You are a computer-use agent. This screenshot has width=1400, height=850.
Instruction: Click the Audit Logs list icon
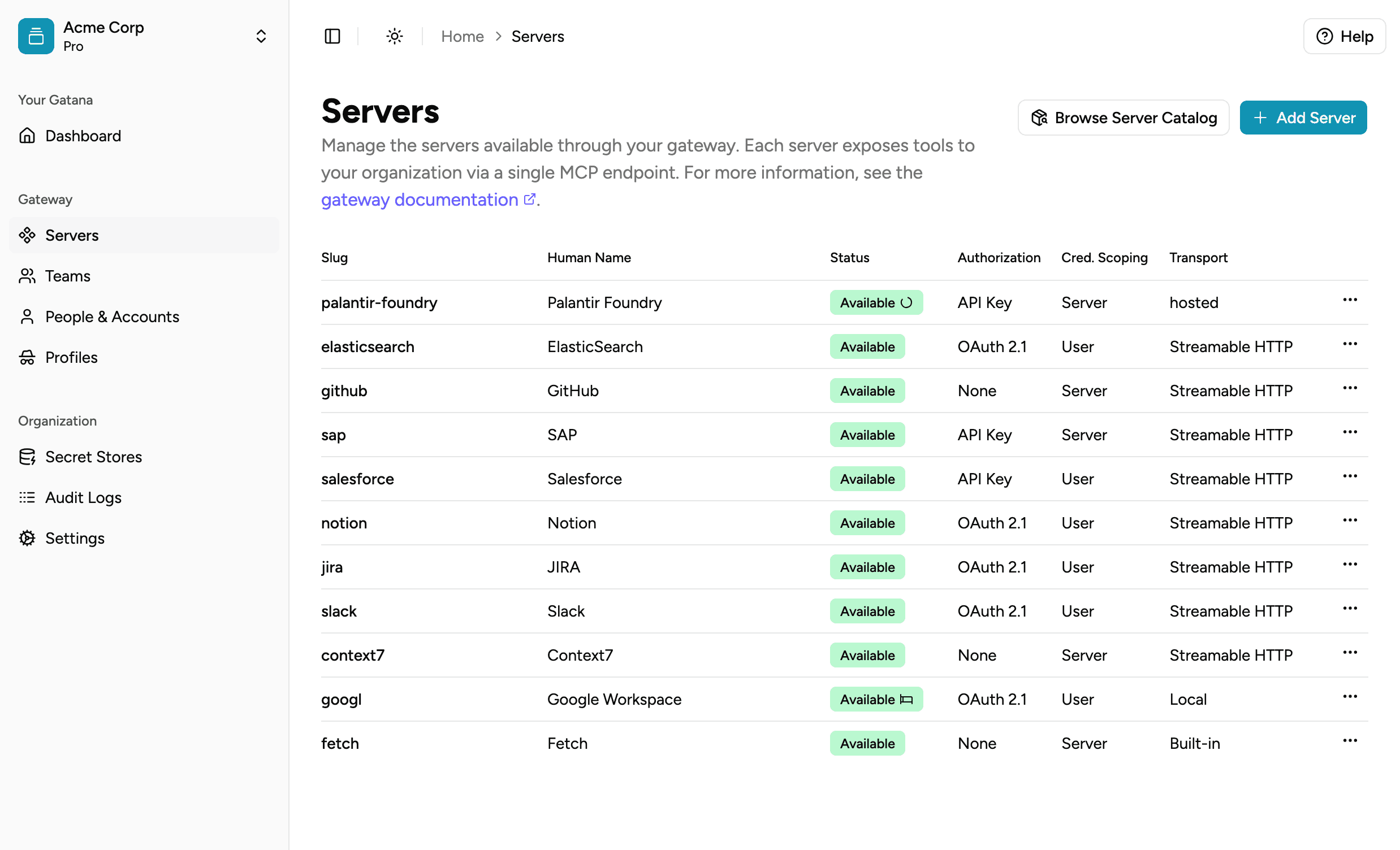[x=27, y=497]
